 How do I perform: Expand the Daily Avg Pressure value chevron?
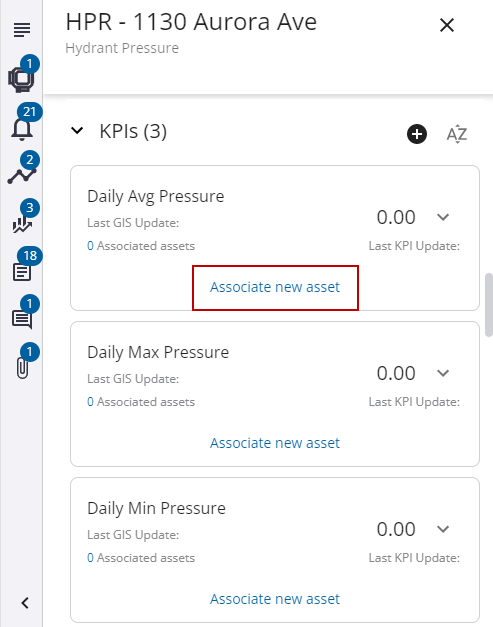pos(443,217)
